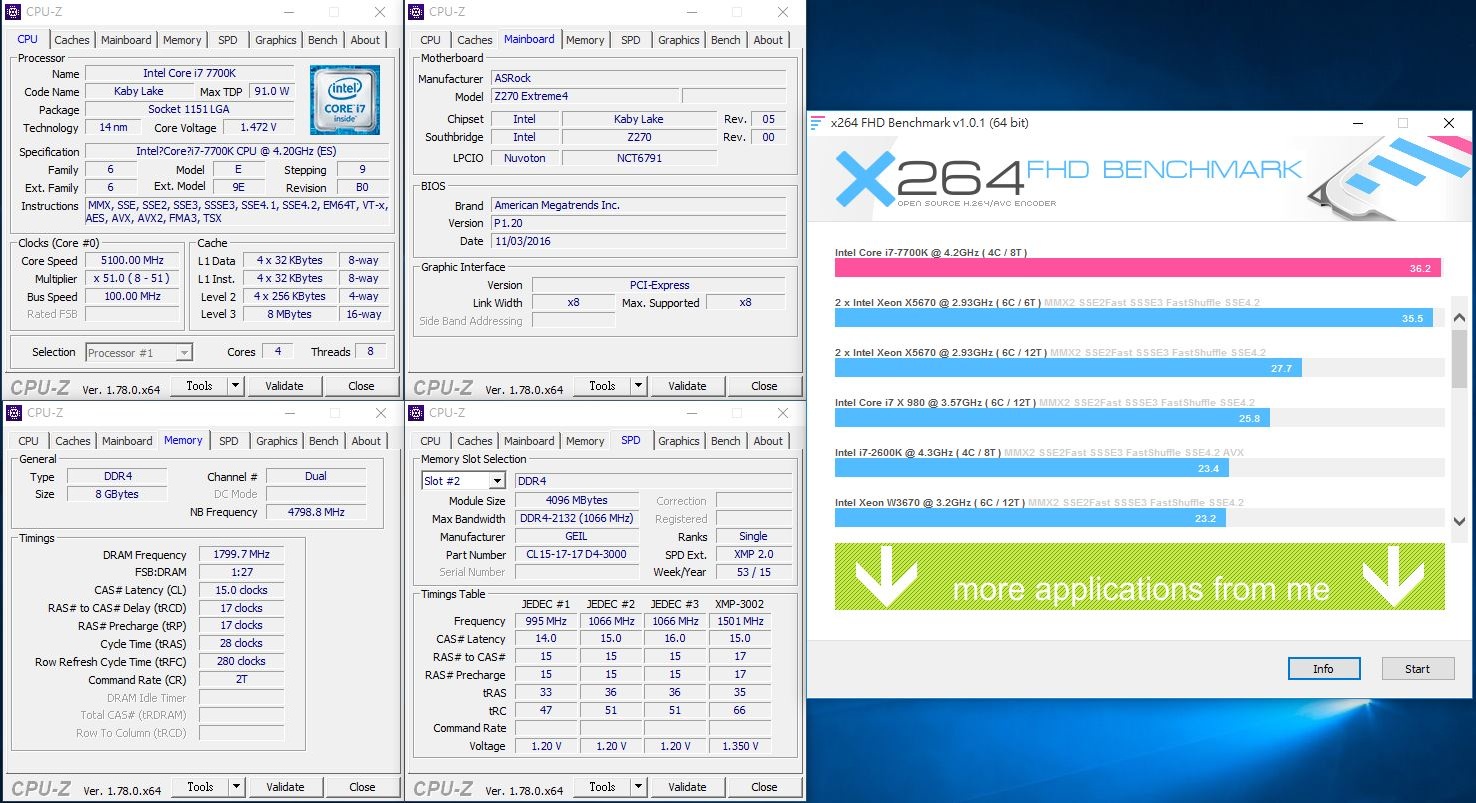The image size is (1476, 803).
Task: Open the Tools dropdown arrow in the Mainboard window
Action: [639, 386]
